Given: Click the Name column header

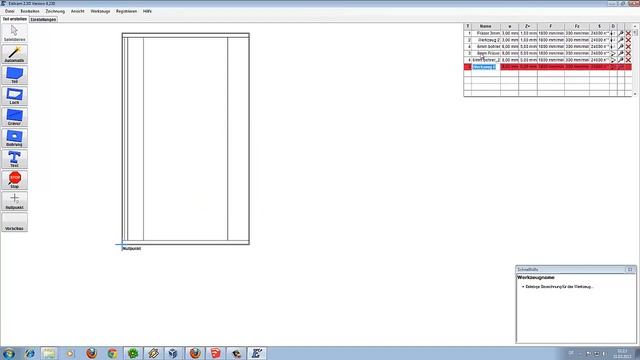Looking at the screenshot, I should pyautogui.click(x=486, y=26).
